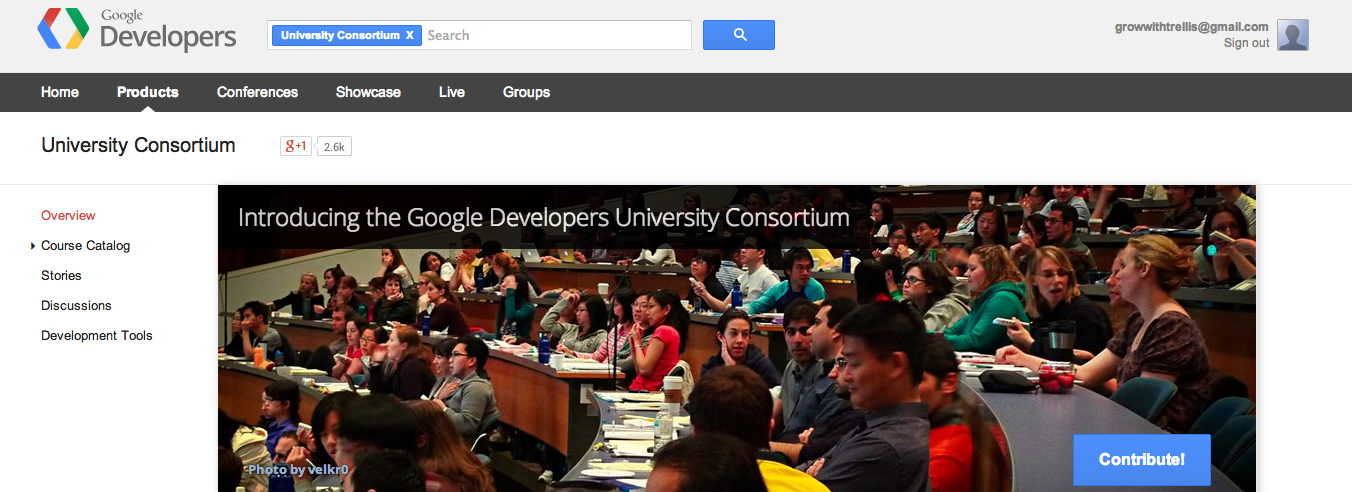The height and width of the screenshot is (492, 1352).
Task: Open the Groups nav item
Action: tap(526, 92)
